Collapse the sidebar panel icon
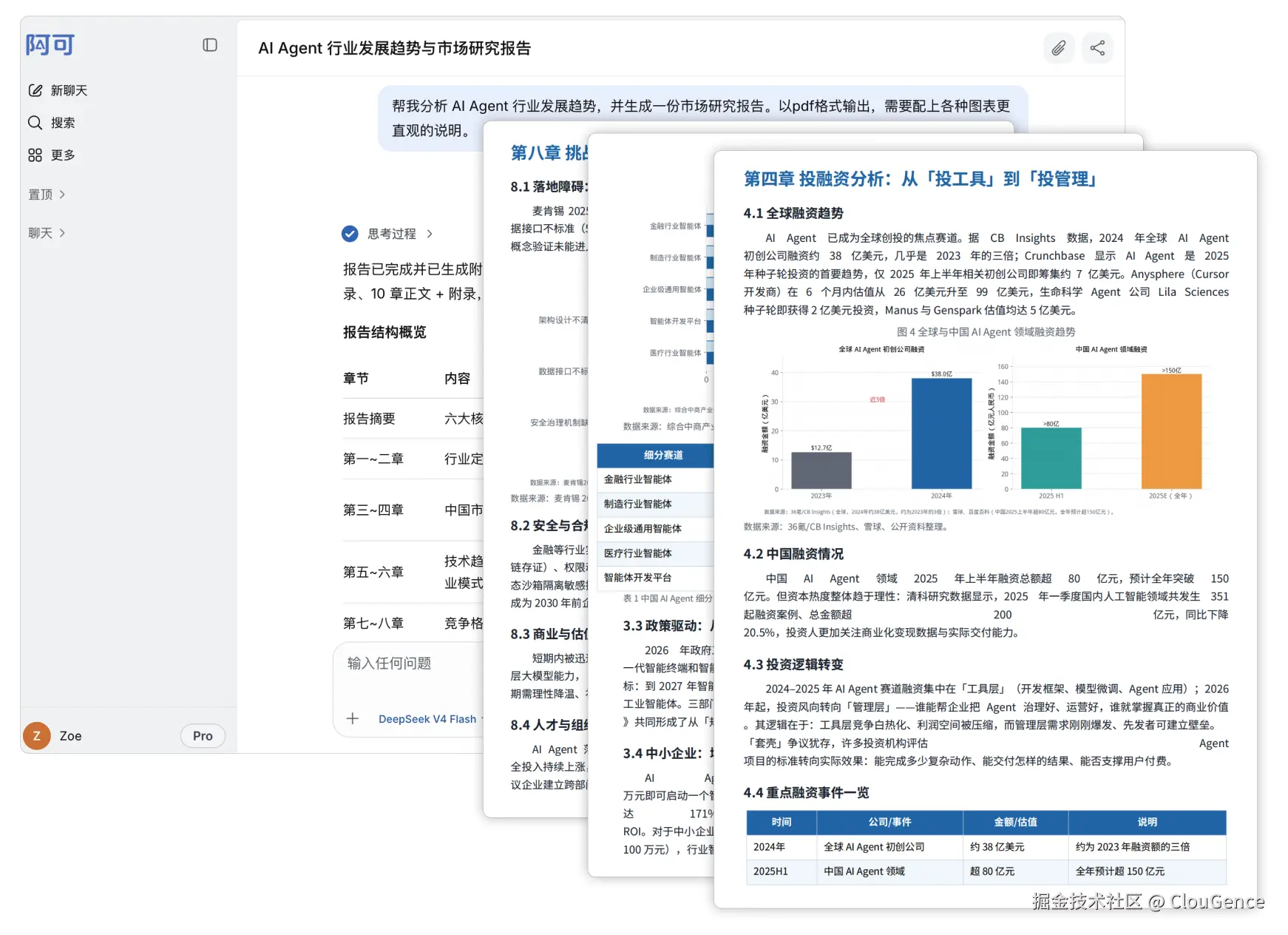1288x935 pixels. pyautogui.click(x=210, y=45)
